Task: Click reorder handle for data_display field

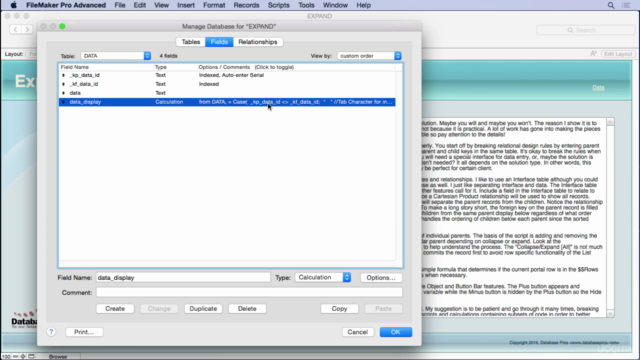Action: tap(63, 102)
